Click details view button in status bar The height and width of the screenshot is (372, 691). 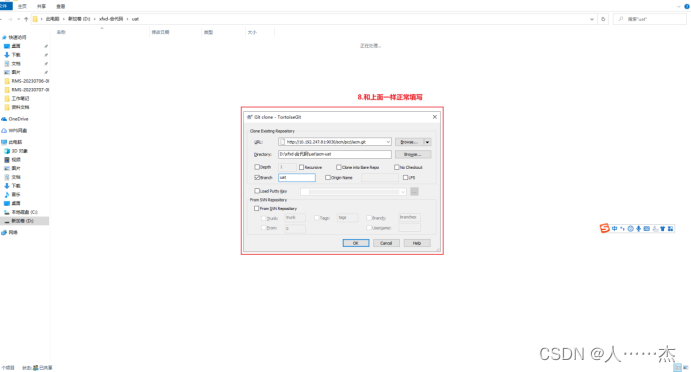[678, 368]
